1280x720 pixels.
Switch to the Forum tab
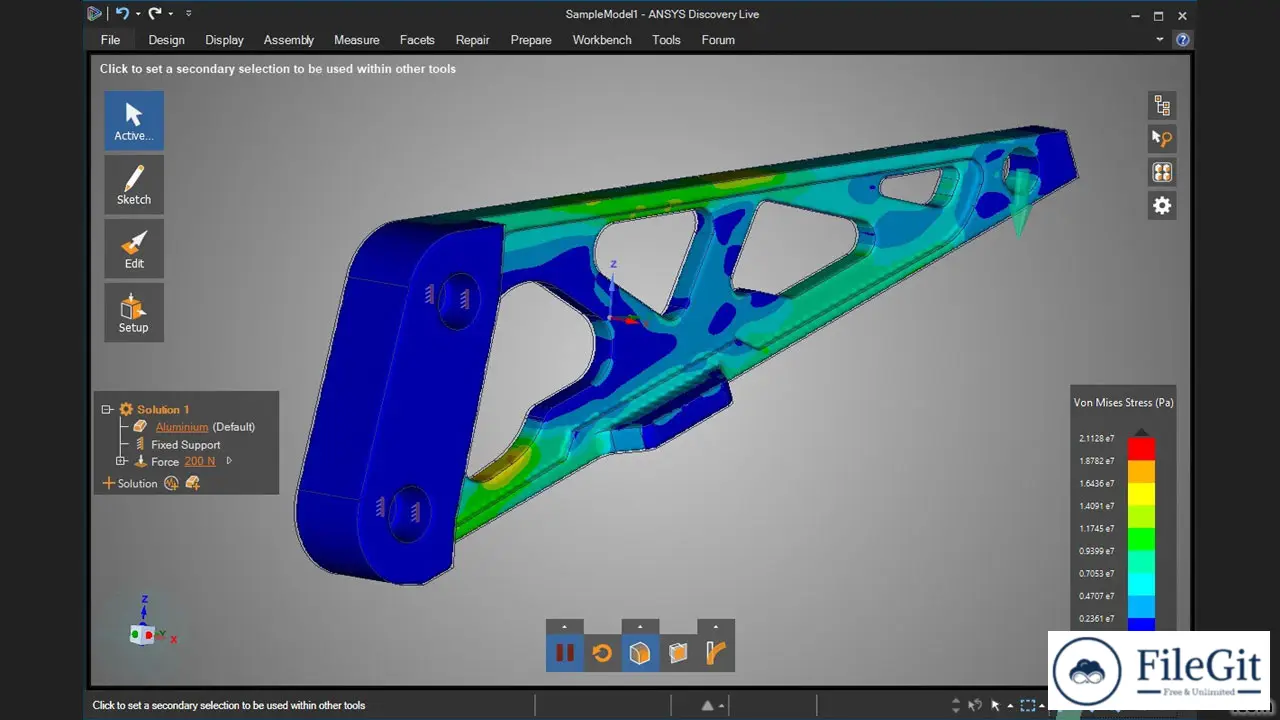click(x=718, y=40)
